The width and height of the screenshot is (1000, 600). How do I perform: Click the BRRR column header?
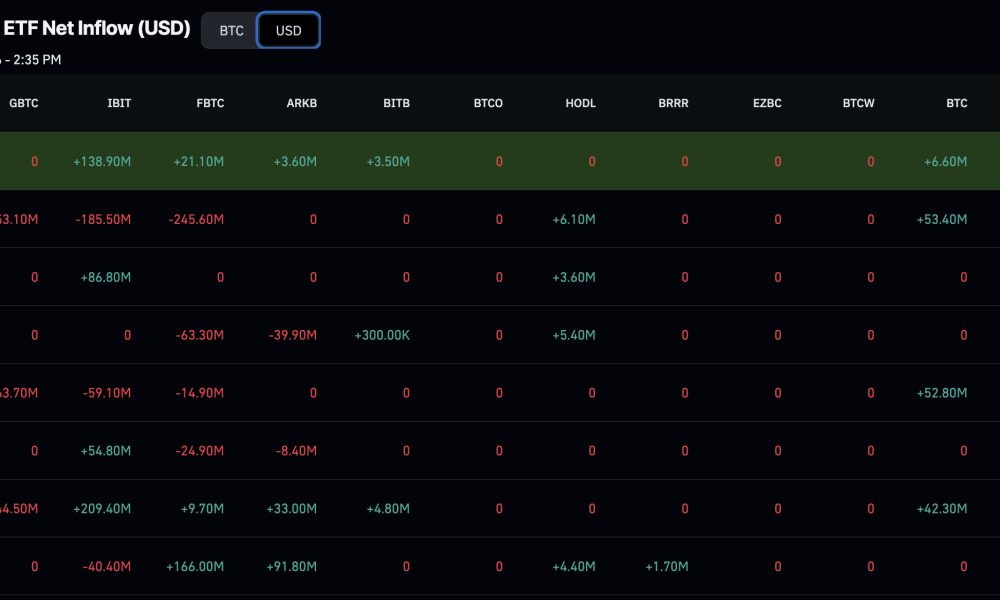pos(673,103)
